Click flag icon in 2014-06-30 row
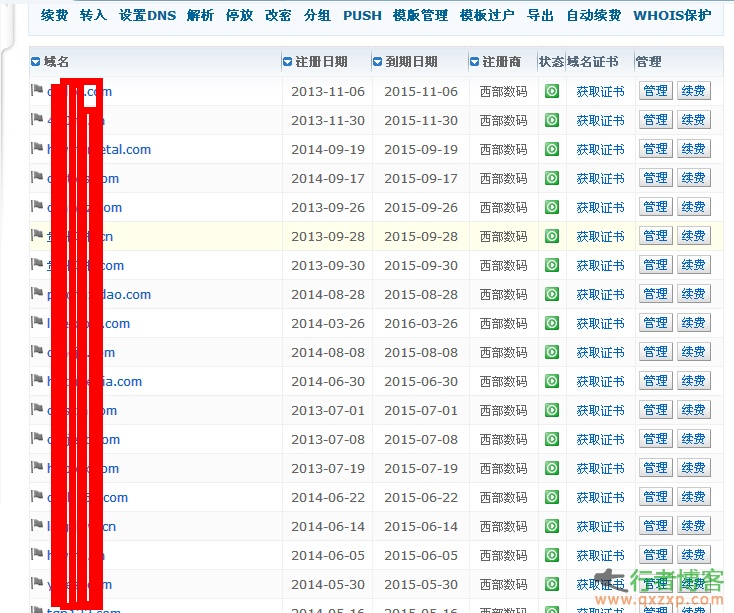The width and height of the screenshot is (734, 613). click(x=37, y=379)
